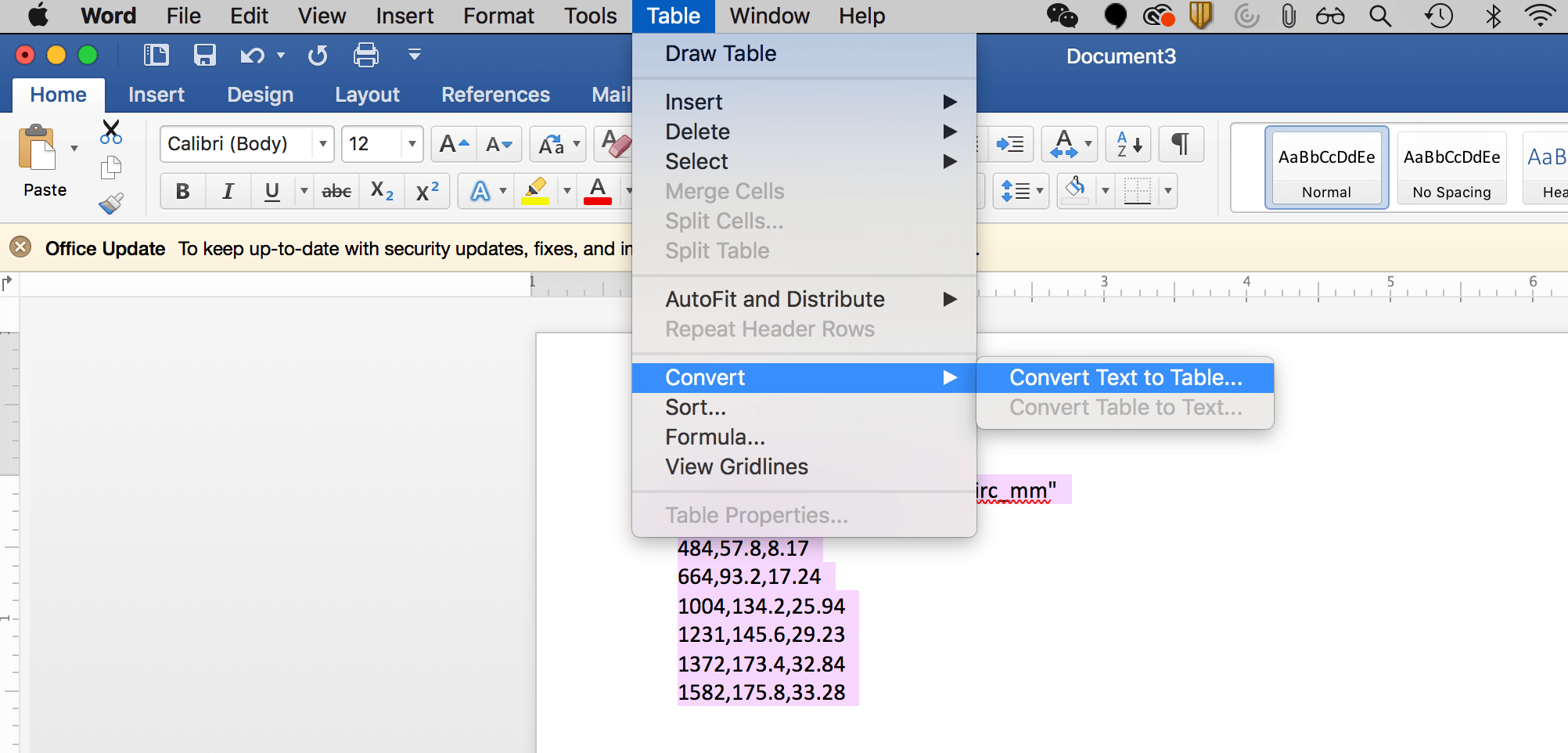Viewport: 1568px width, 753px height.
Task: Click the Copy icon below the cut tool
Action: click(x=110, y=166)
